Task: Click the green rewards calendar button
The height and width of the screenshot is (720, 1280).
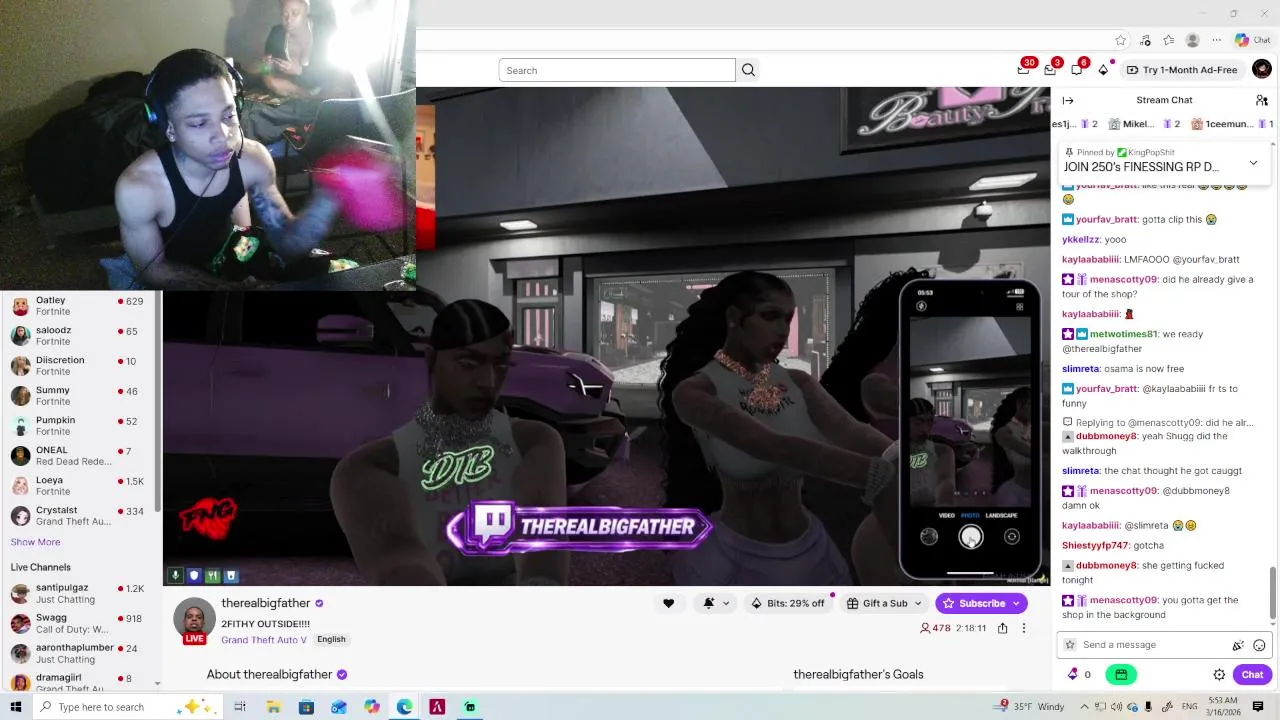Action: click(x=1121, y=675)
